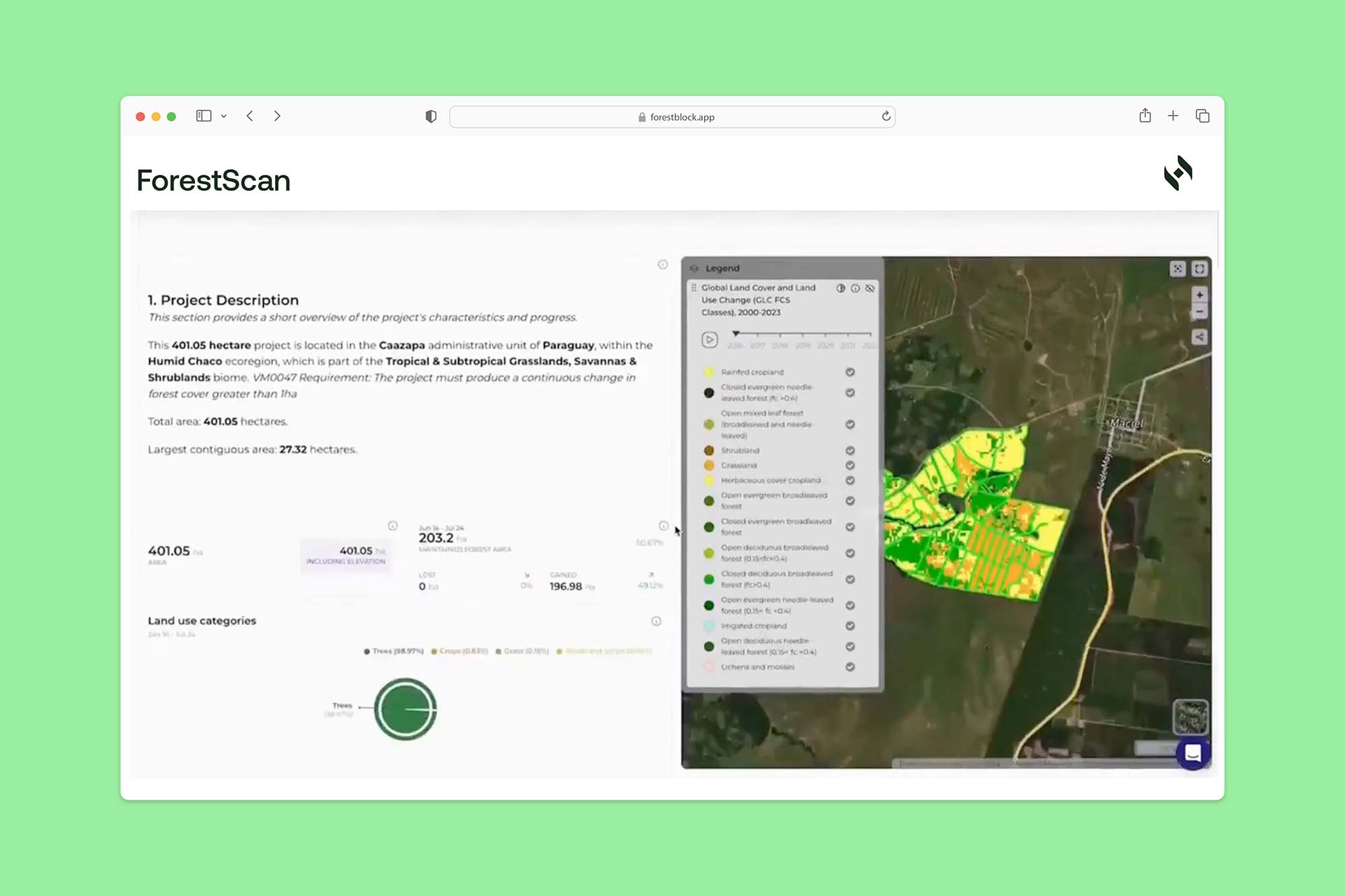Click the Land use categories heading
1345x896 pixels.
[x=202, y=620]
